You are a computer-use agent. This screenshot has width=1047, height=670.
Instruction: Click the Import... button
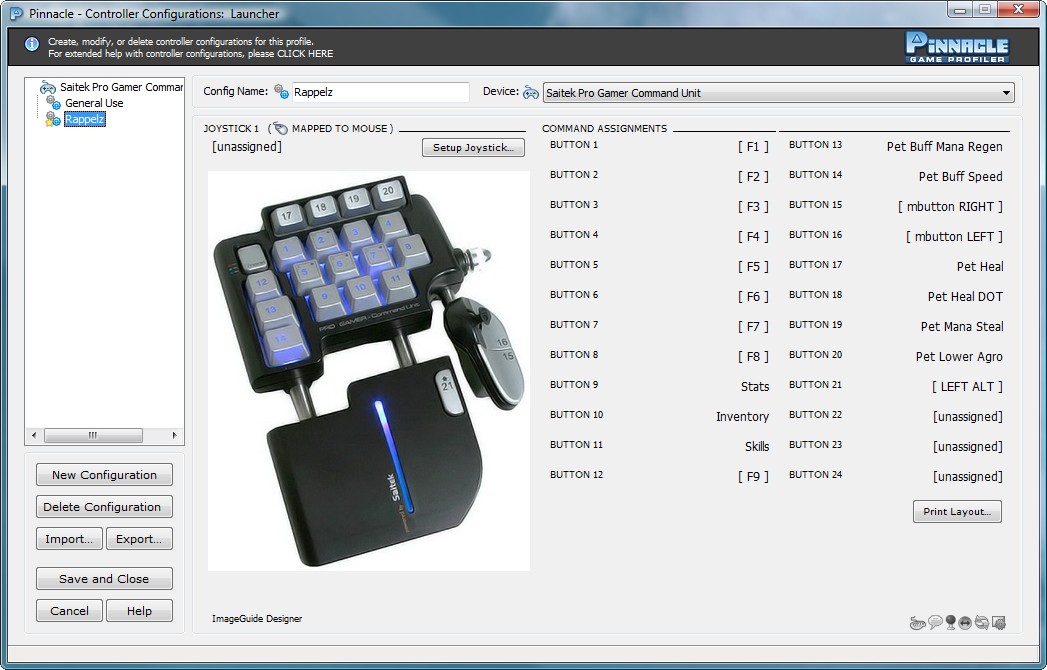coord(69,539)
